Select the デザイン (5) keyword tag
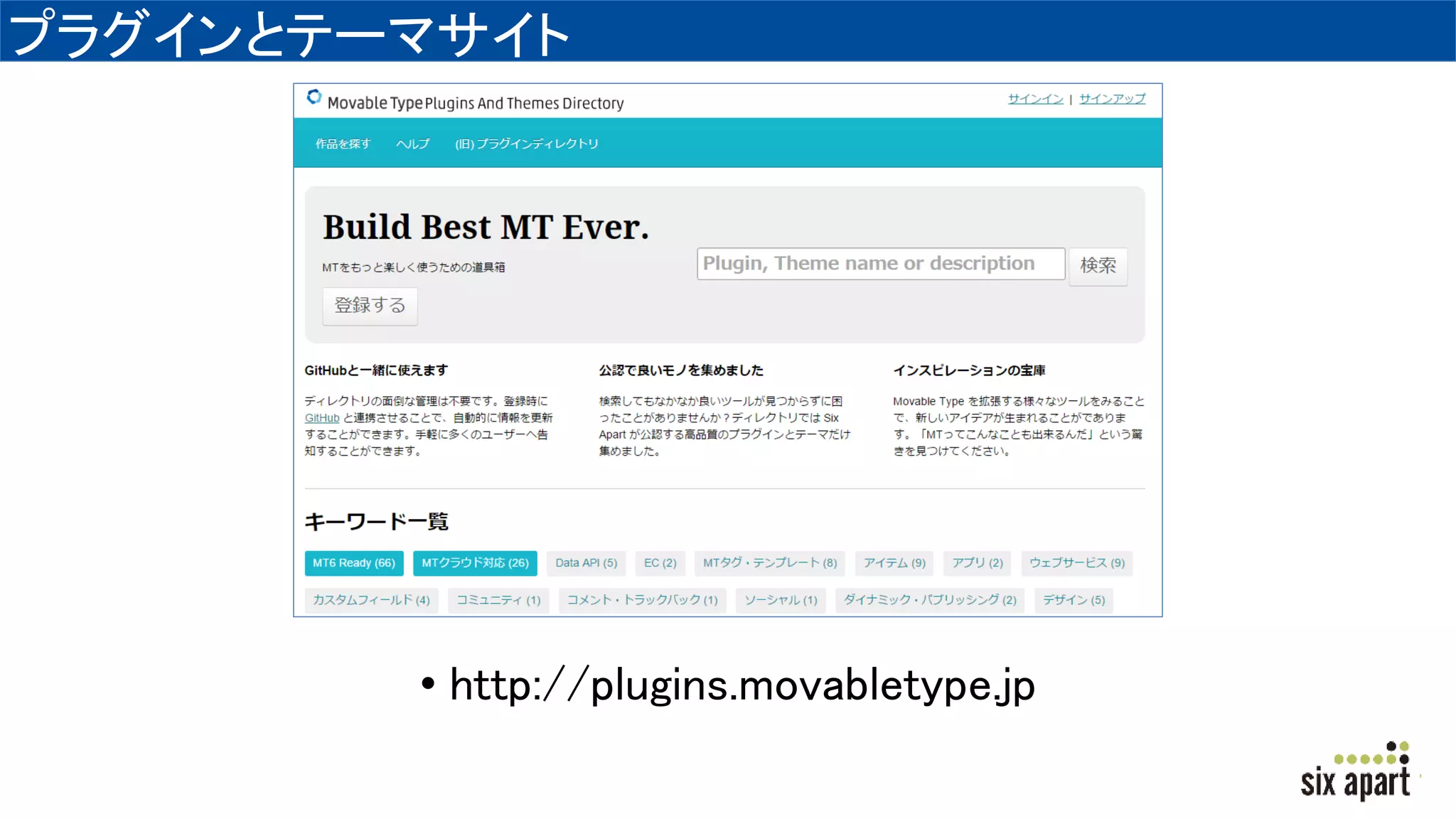 click(x=1074, y=600)
